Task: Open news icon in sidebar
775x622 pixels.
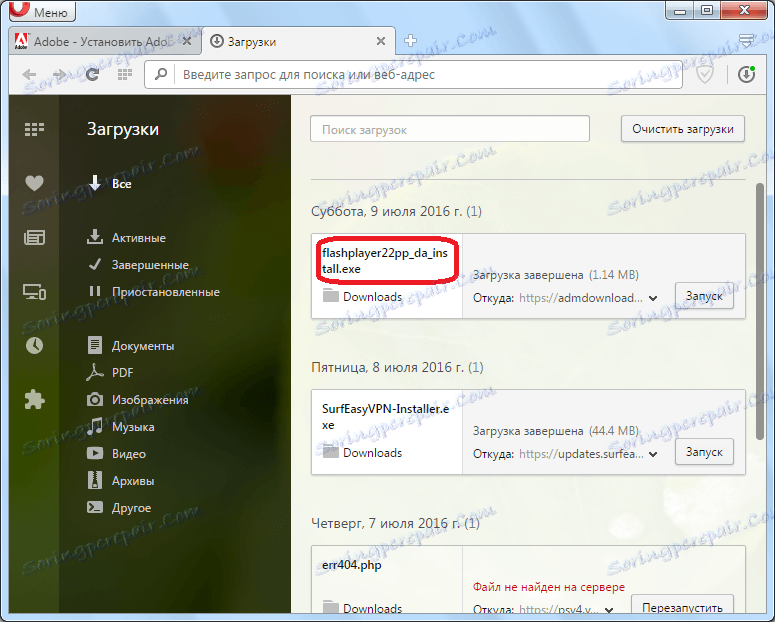Action: (x=34, y=238)
